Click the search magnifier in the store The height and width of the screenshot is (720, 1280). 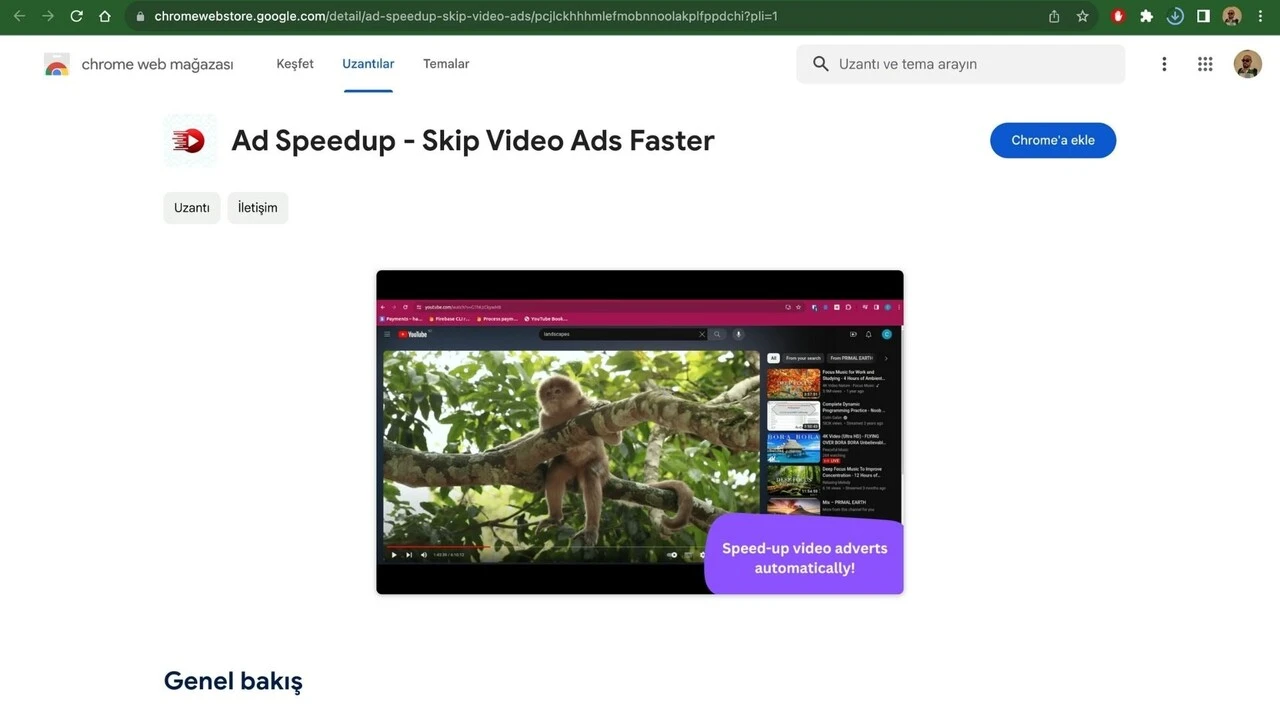[x=820, y=63]
